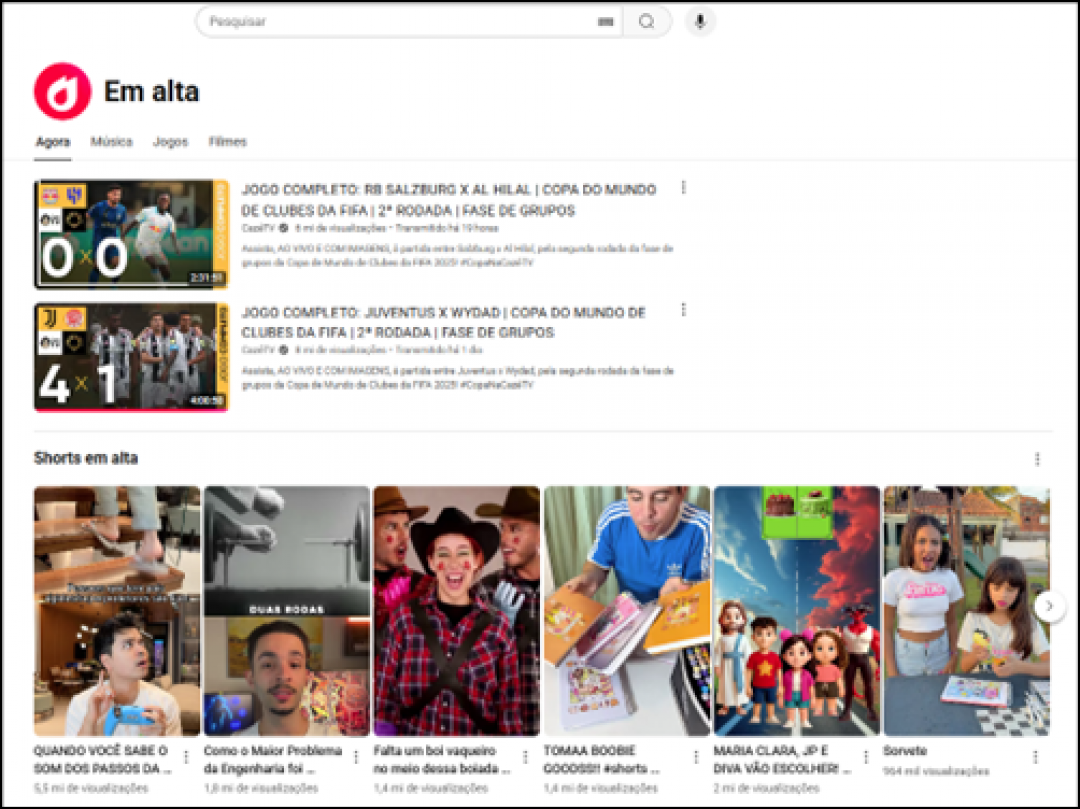Screen dimensions: 1080x809
Task: Open options for MARIA CLARA, JP E DIVA short
Action: tap(866, 757)
